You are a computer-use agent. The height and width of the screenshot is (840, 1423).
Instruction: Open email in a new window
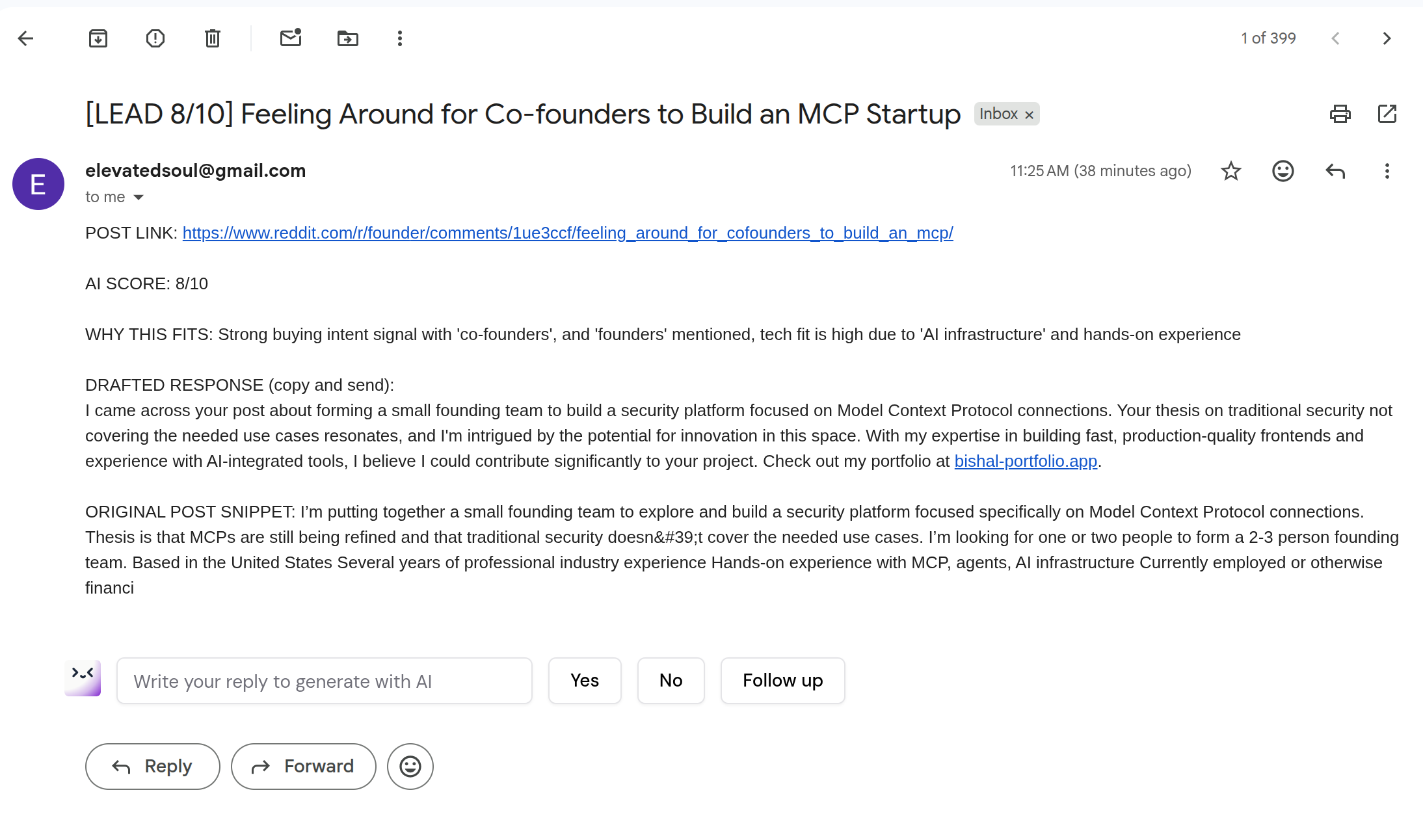coord(1387,114)
